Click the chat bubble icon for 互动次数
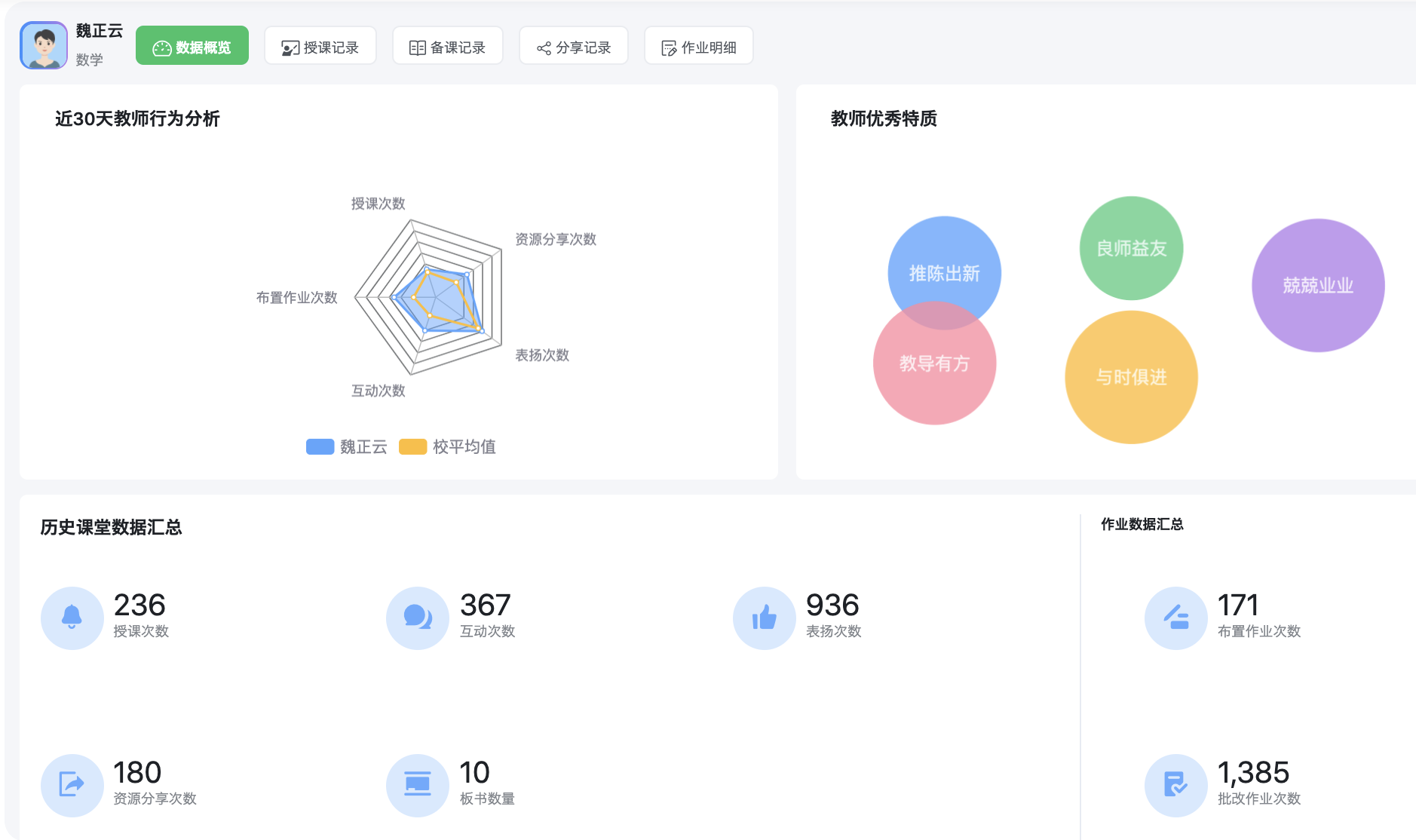 [417, 618]
